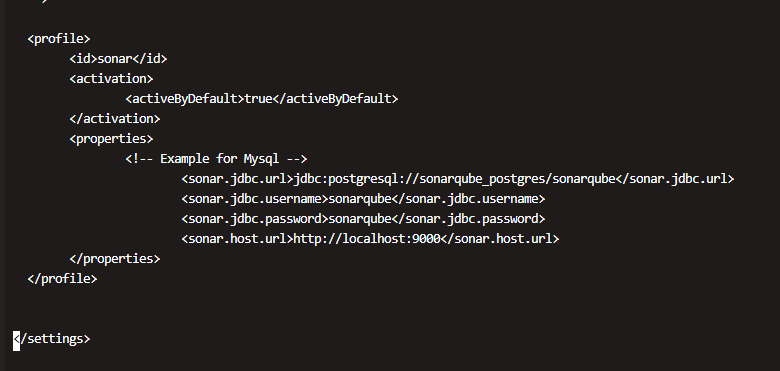Image resolution: width=780 pixels, height=371 pixels.
Task: Click the opening sonar.jdbc.url tag
Action: [x=237, y=179]
